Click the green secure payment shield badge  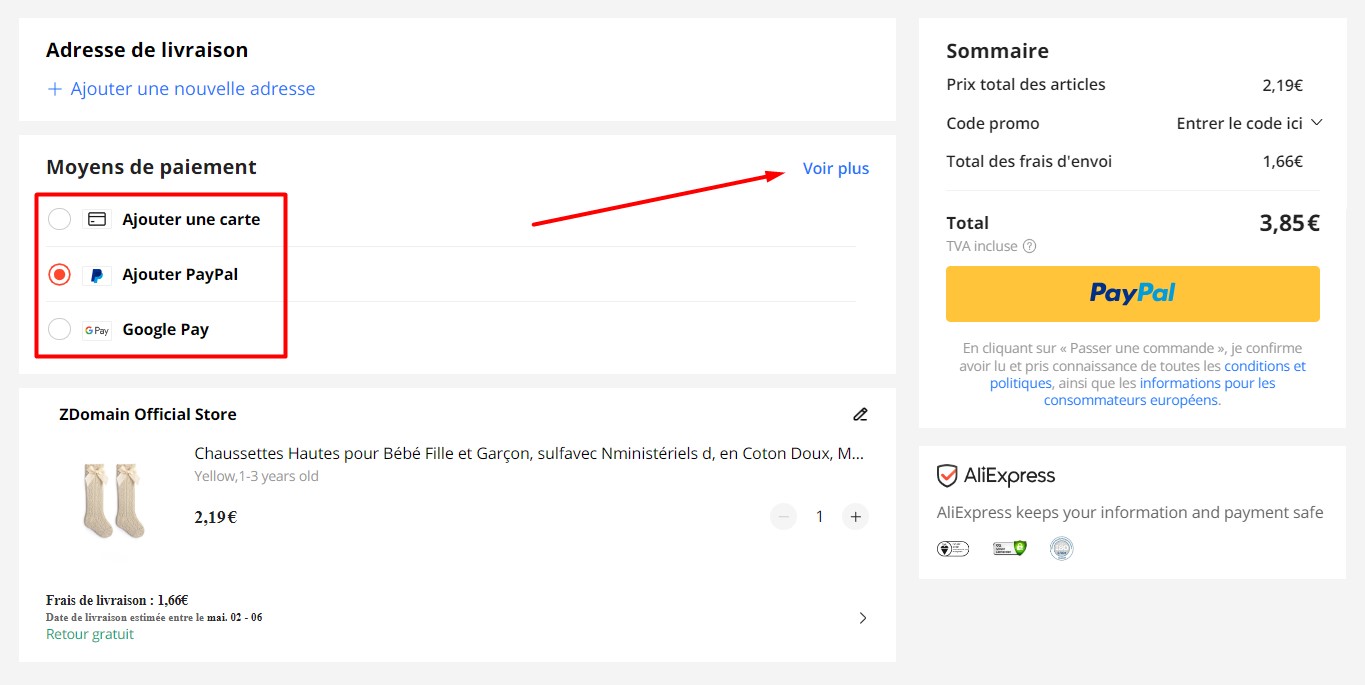(1009, 548)
